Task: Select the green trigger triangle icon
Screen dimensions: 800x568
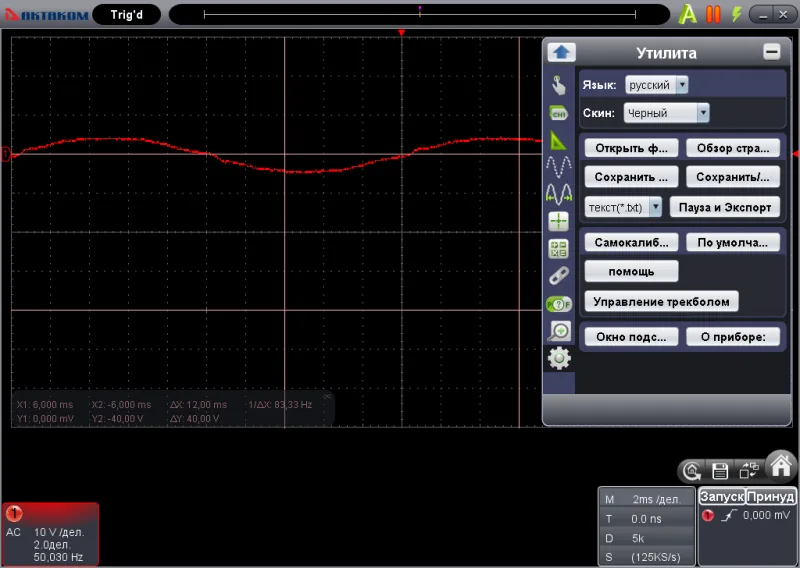Action: point(558,141)
